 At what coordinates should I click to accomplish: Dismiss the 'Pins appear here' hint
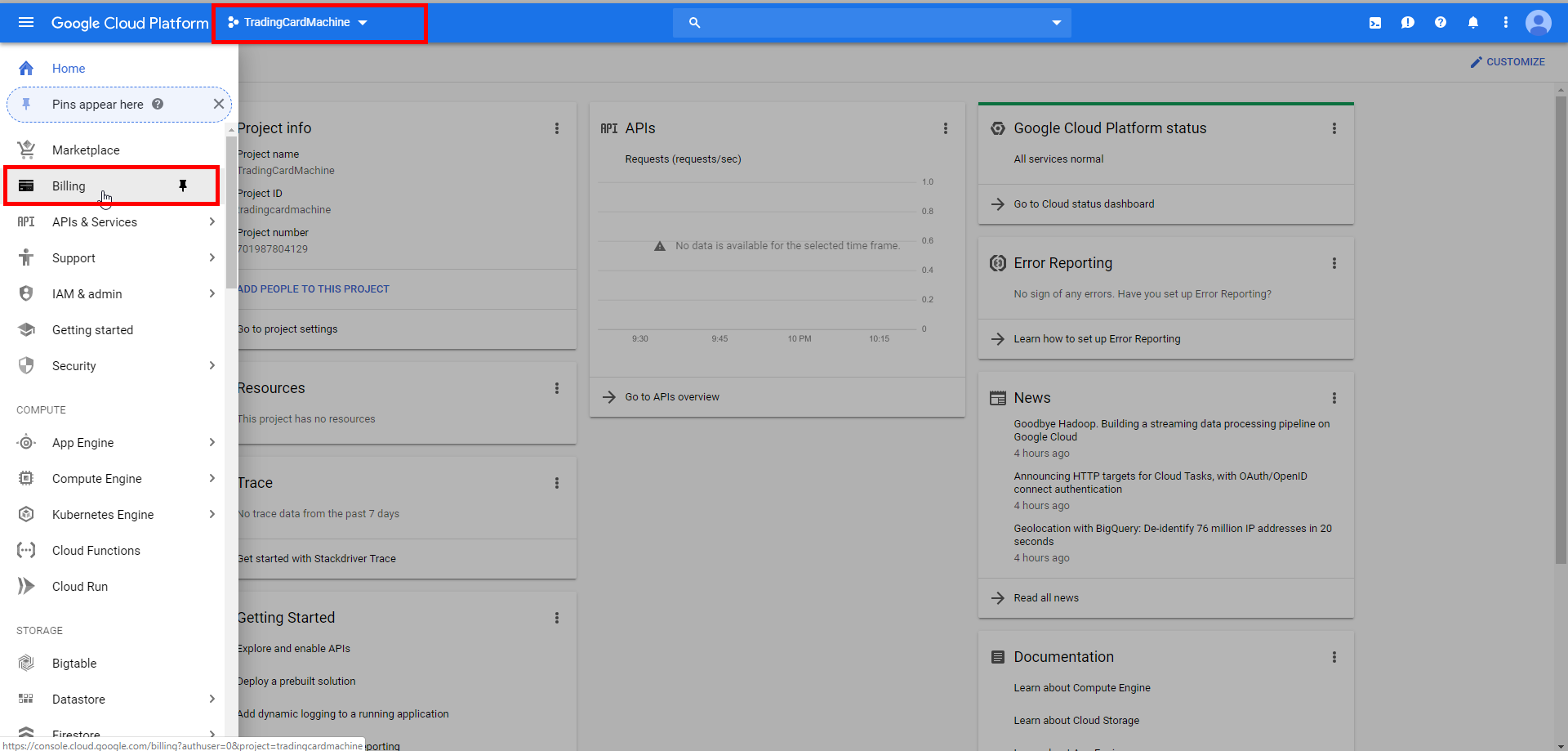tap(218, 104)
